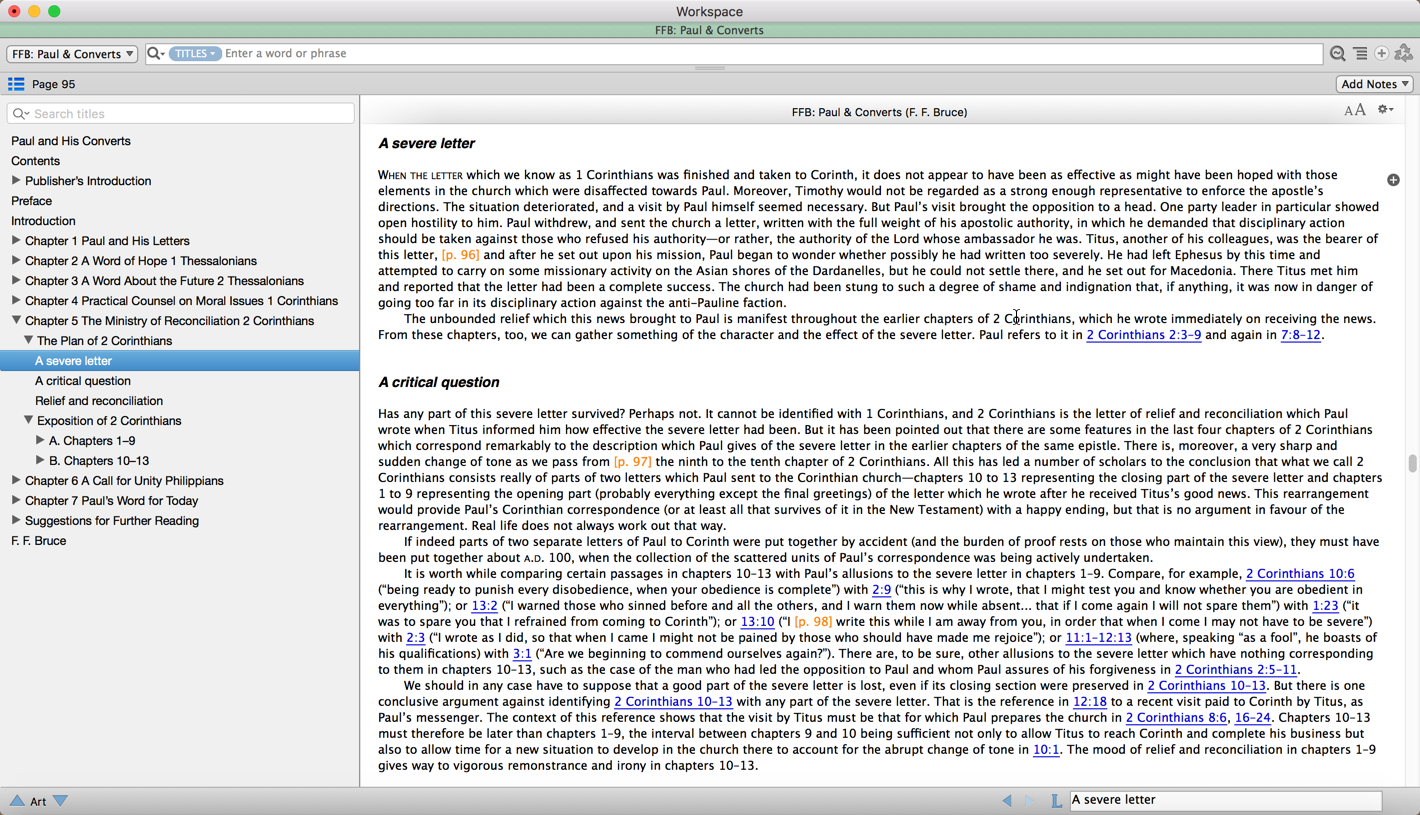Expand Chapter 7 Paul's Word for Today

[16, 501]
